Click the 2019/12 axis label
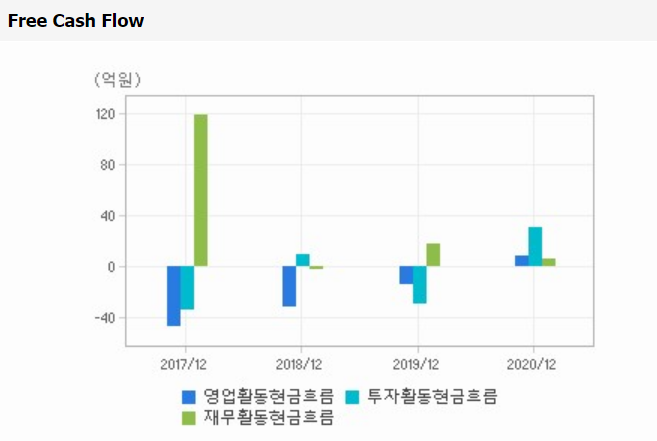Viewport: 657px width, 441px height. [416, 364]
